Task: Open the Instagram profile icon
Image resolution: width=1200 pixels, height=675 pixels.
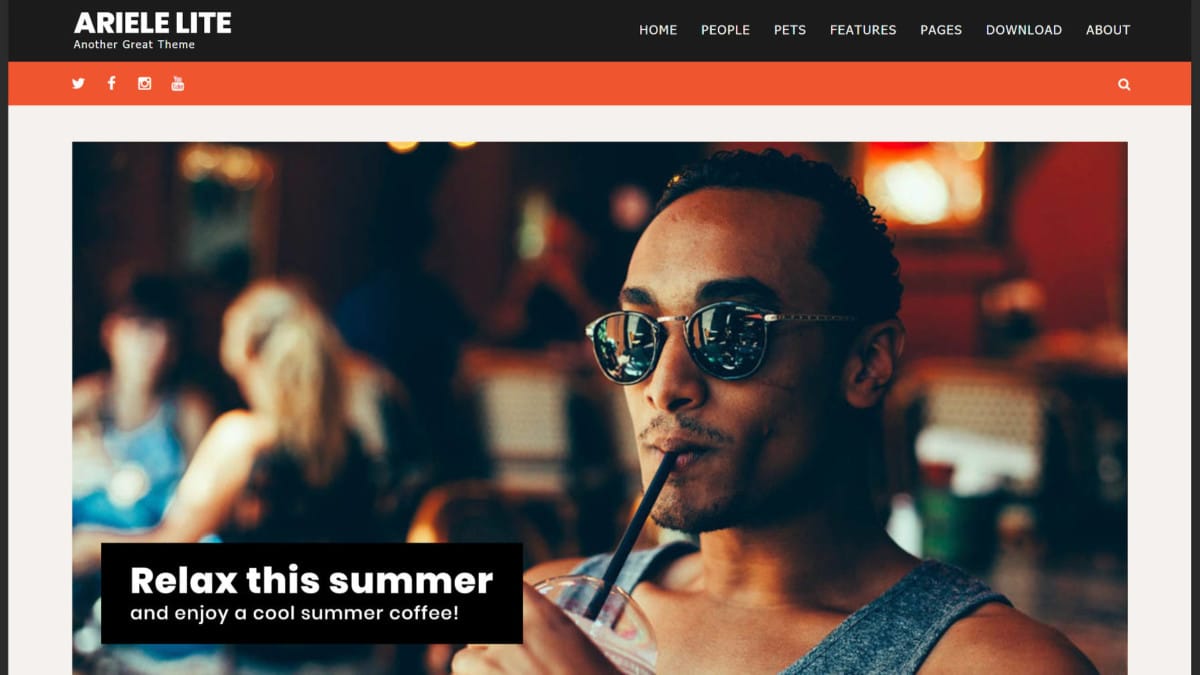Action: [144, 84]
